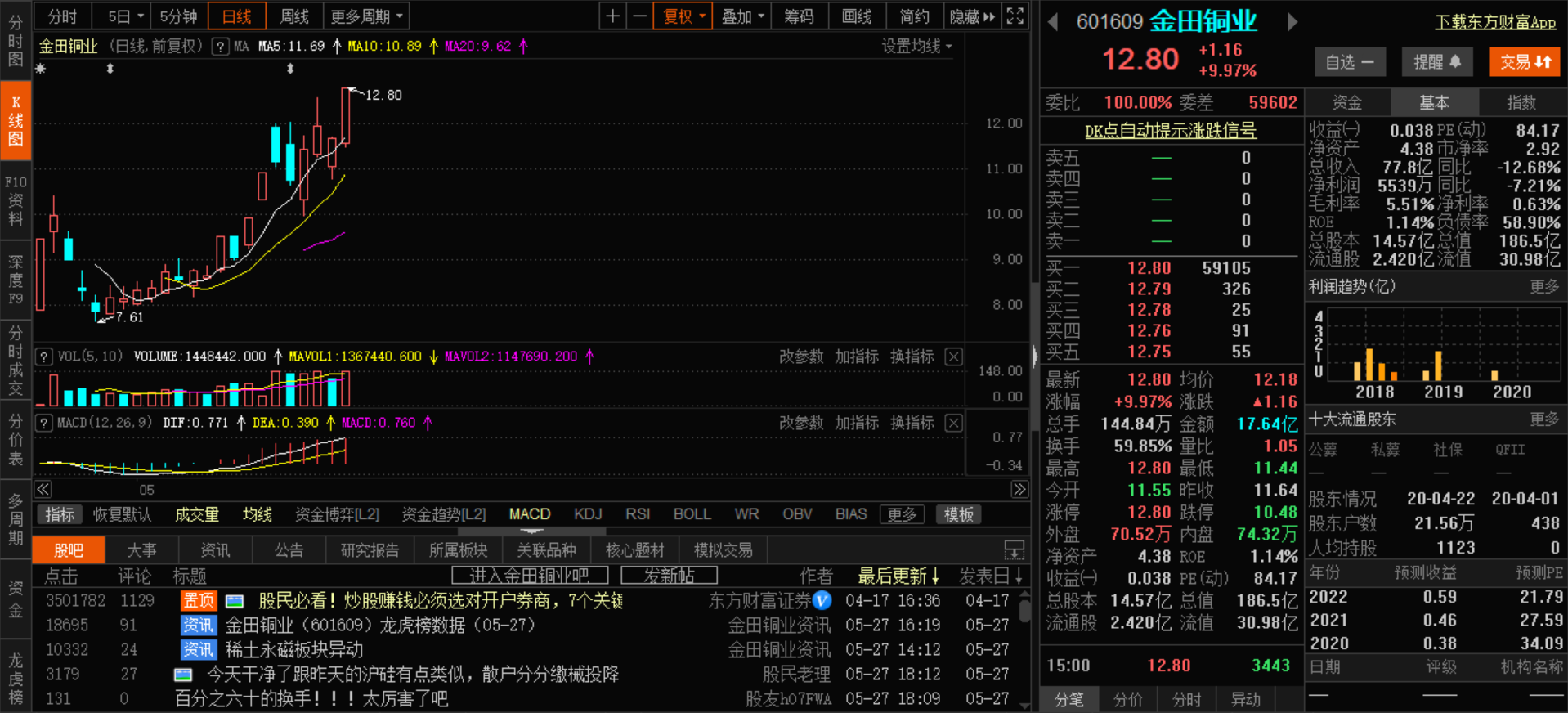Open the DK点自动提示涨跌信号 link
The width and height of the screenshot is (1568, 713).
pos(1170,131)
